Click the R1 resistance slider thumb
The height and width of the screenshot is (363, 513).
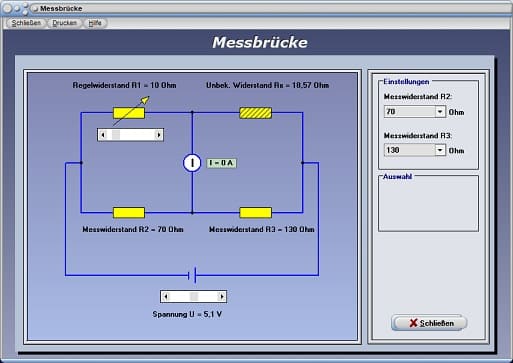(x=116, y=135)
